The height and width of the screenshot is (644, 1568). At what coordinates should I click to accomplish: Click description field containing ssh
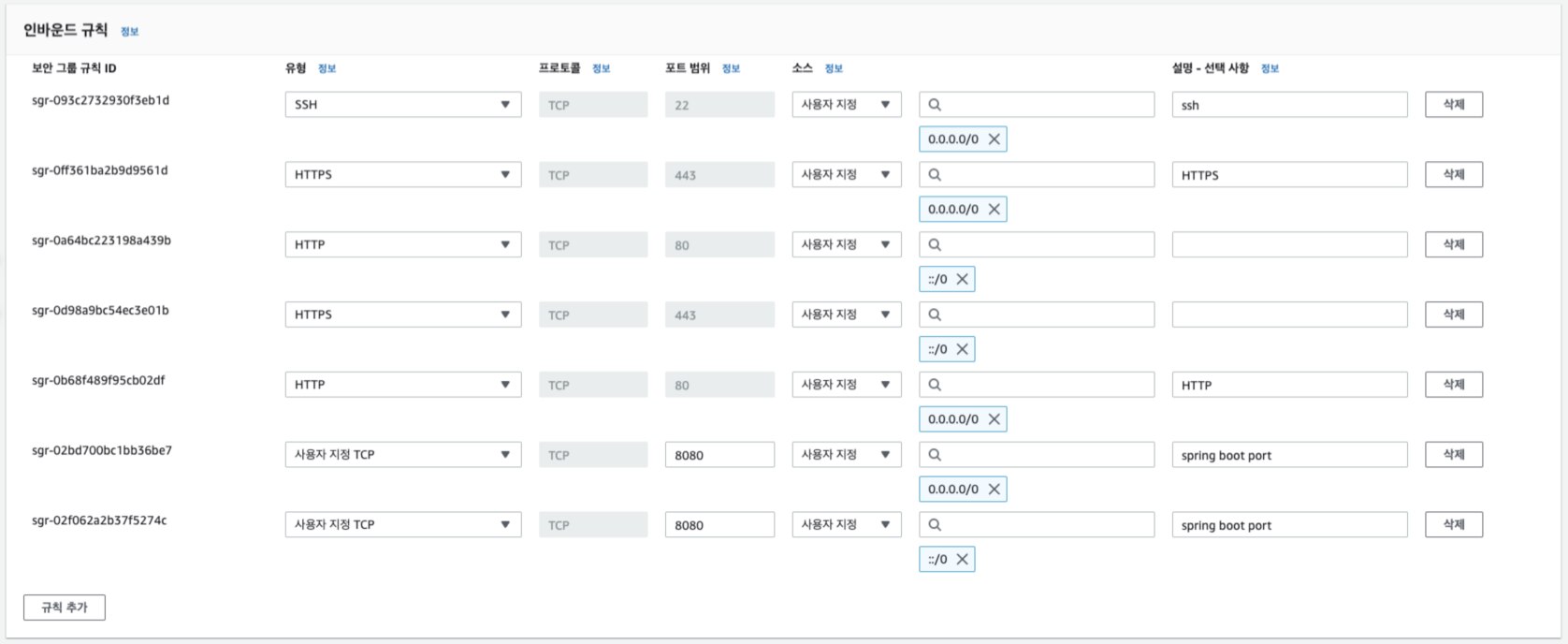pyautogui.click(x=1290, y=105)
